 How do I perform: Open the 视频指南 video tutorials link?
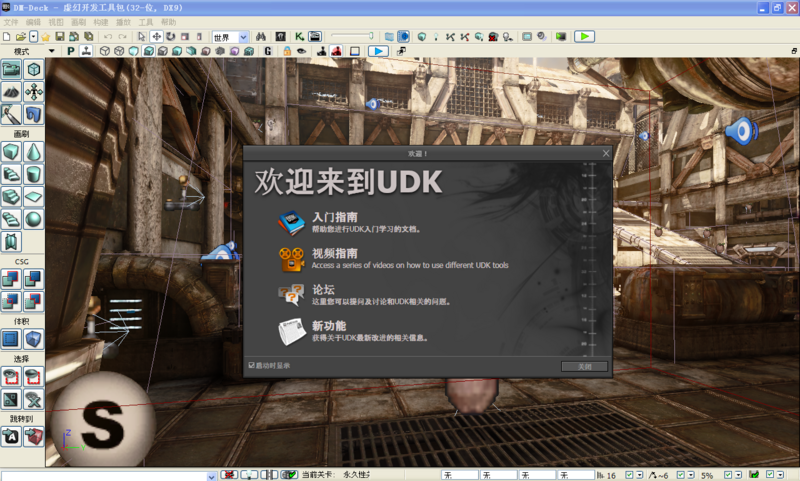pyautogui.click(x=335, y=254)
